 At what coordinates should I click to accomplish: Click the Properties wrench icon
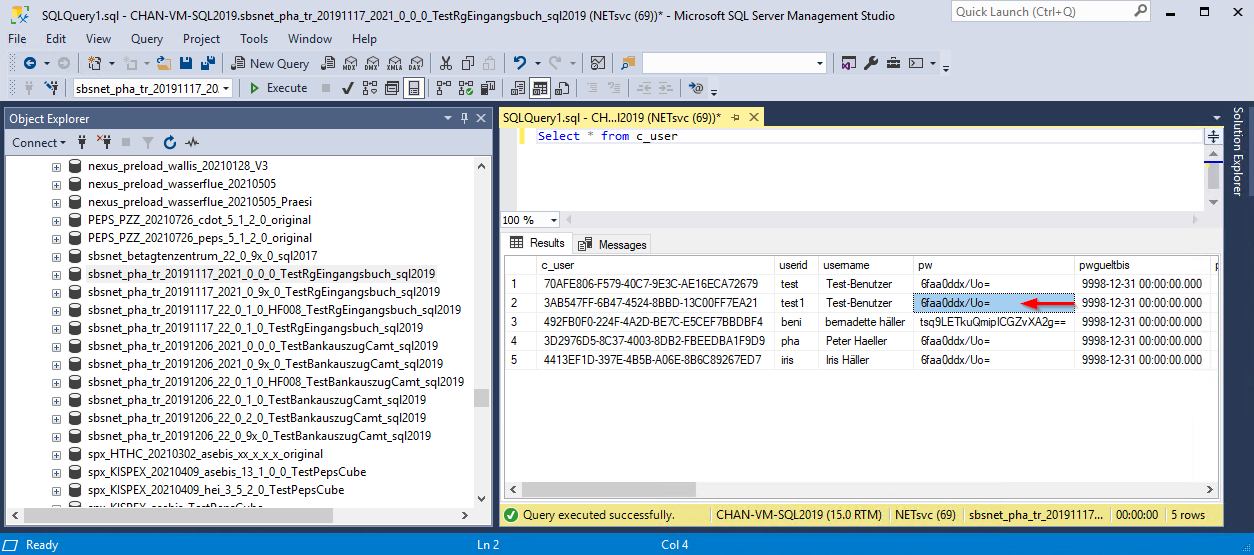pos(870,63)
